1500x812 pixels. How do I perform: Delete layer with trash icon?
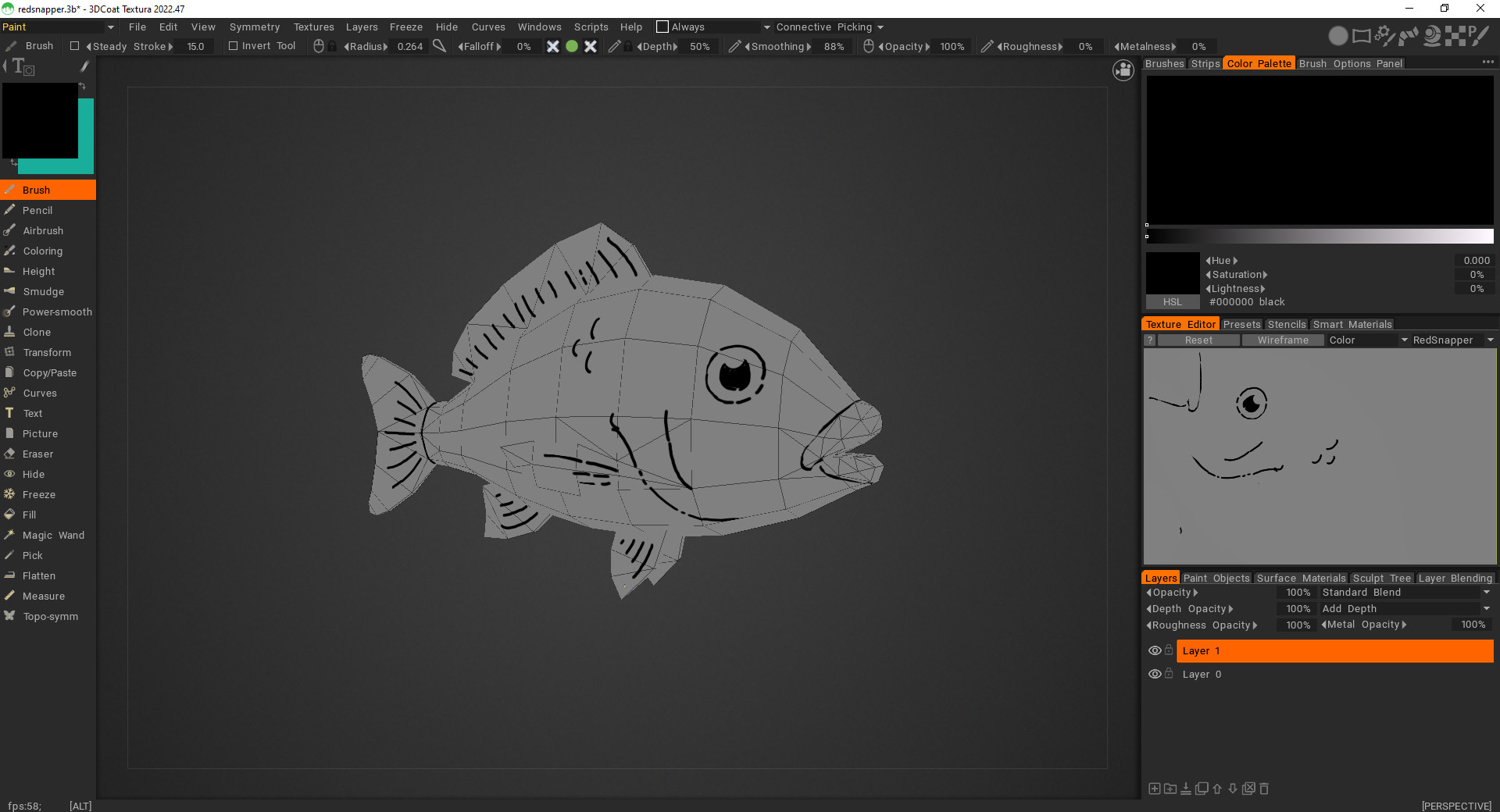[1264, 789]
